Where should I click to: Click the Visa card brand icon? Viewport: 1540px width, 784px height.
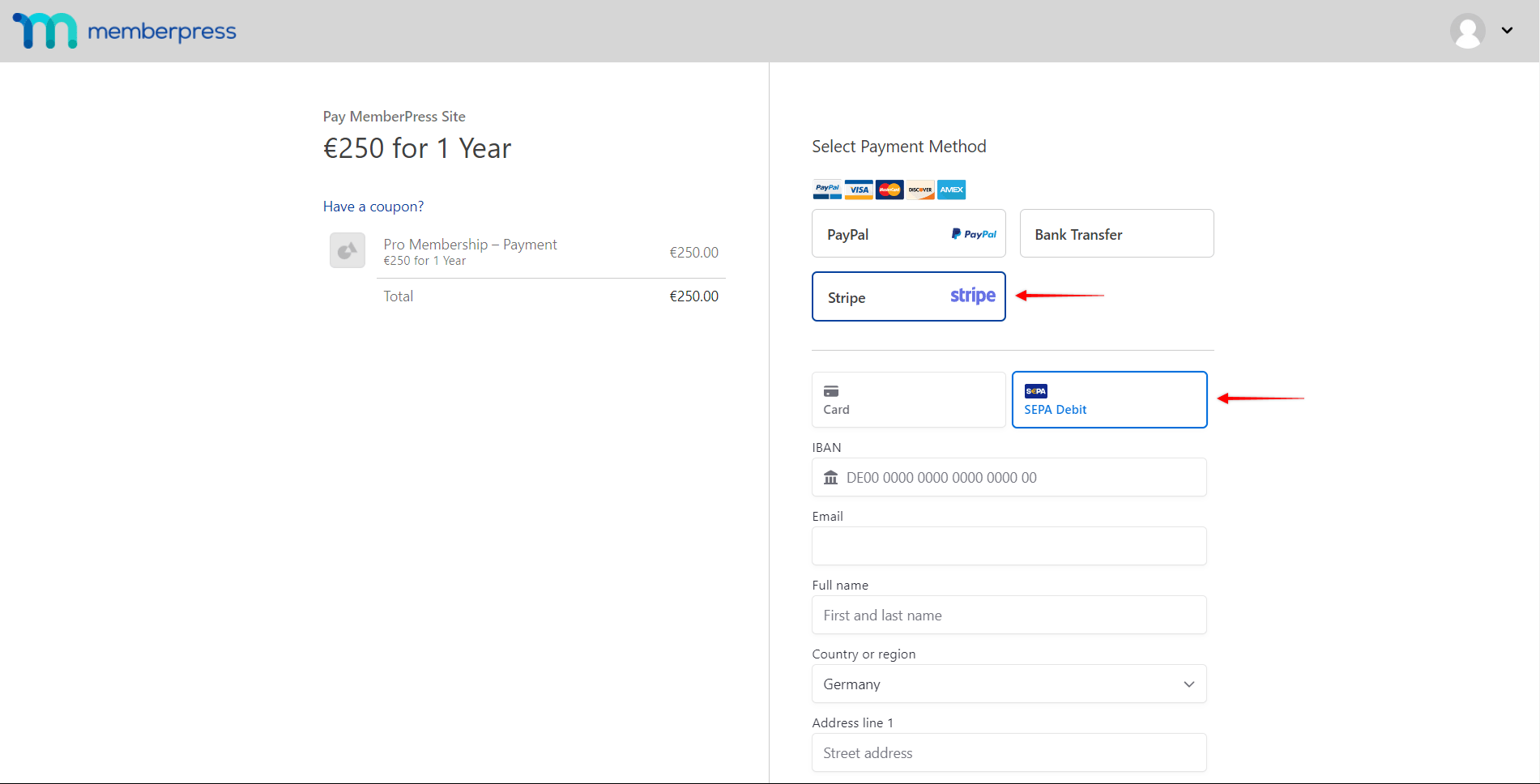click(x=859, y=190)
